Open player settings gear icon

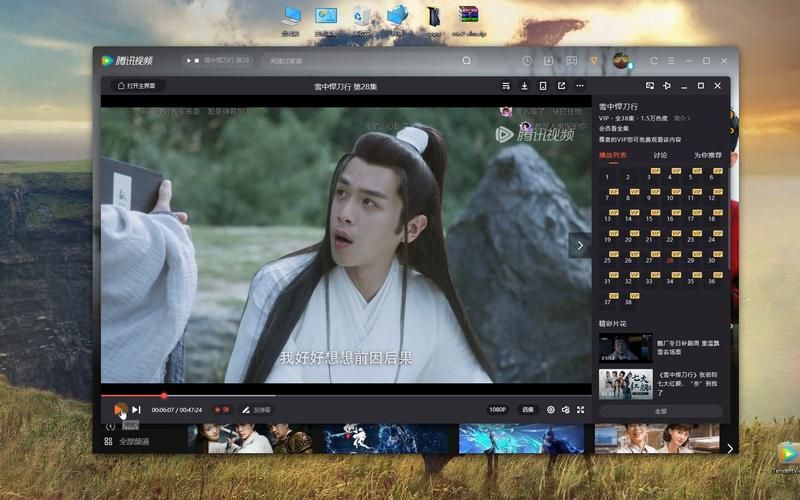(x=551, y=410)
